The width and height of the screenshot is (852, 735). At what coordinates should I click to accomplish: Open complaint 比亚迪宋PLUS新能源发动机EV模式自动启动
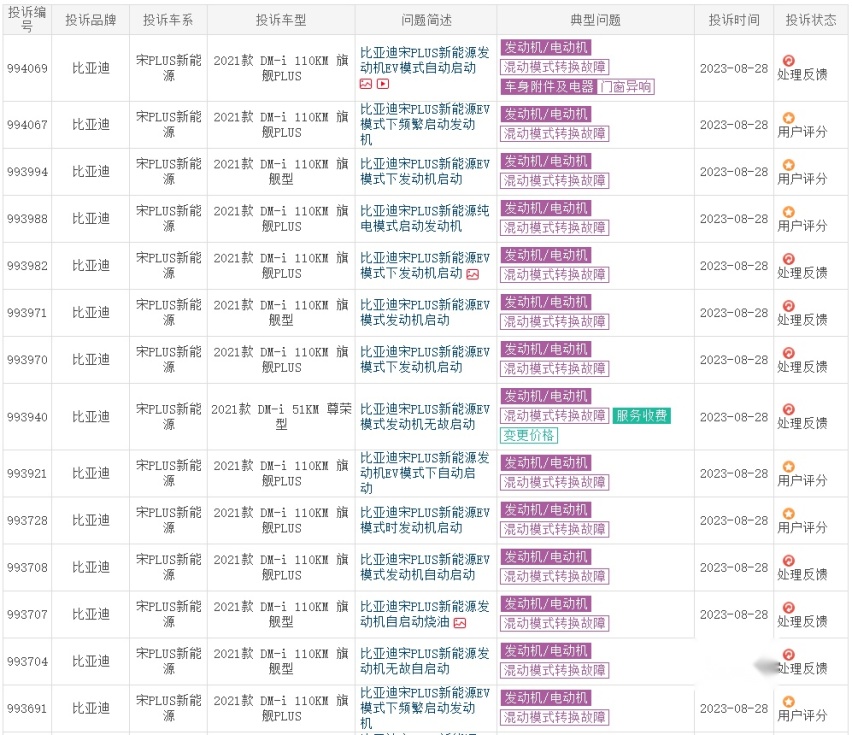pyautogui.click(x=424, y=60)
